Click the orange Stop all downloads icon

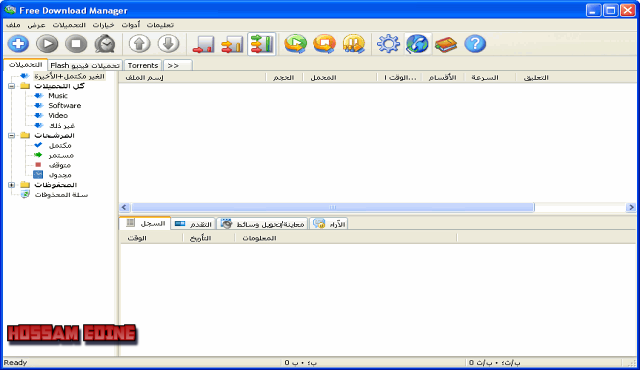coord(324,44)
